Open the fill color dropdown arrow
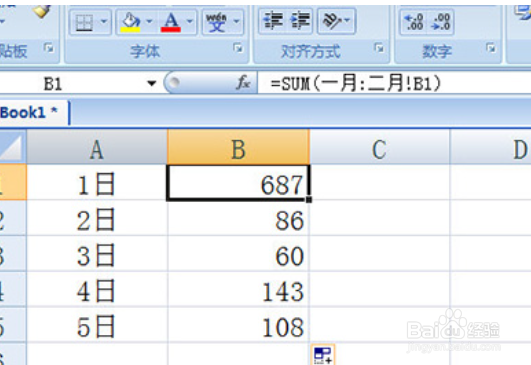The height and width of the screenshot is (365, 531). pos(149,21)
